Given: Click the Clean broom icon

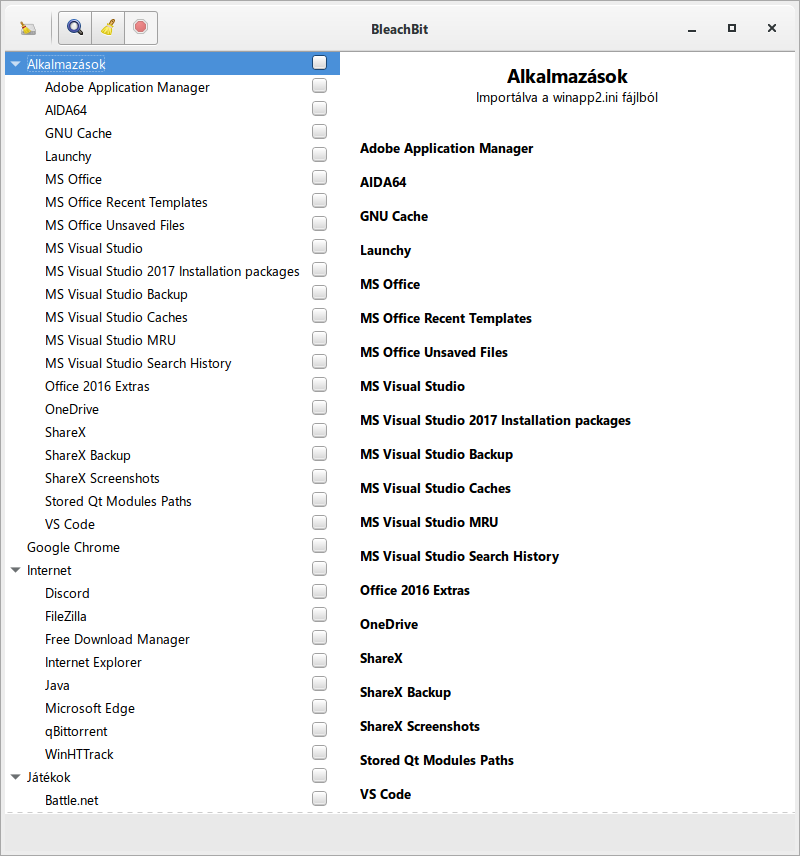Looking at the screenshot, I should (108, 28).
